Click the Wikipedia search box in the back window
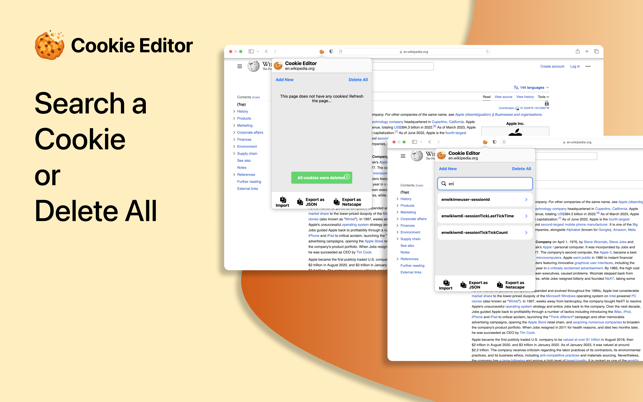This screenshot has height=402, width=643. [x=403, y=66]
